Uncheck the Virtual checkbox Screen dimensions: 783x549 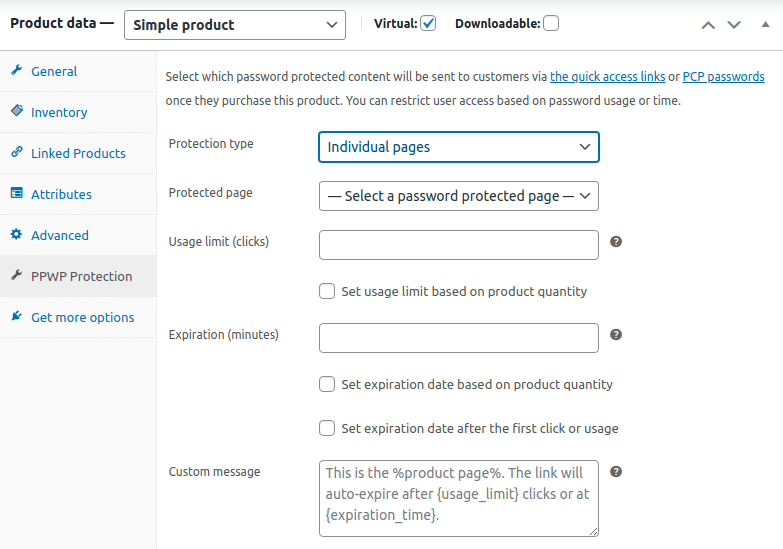tap(428, 23)
